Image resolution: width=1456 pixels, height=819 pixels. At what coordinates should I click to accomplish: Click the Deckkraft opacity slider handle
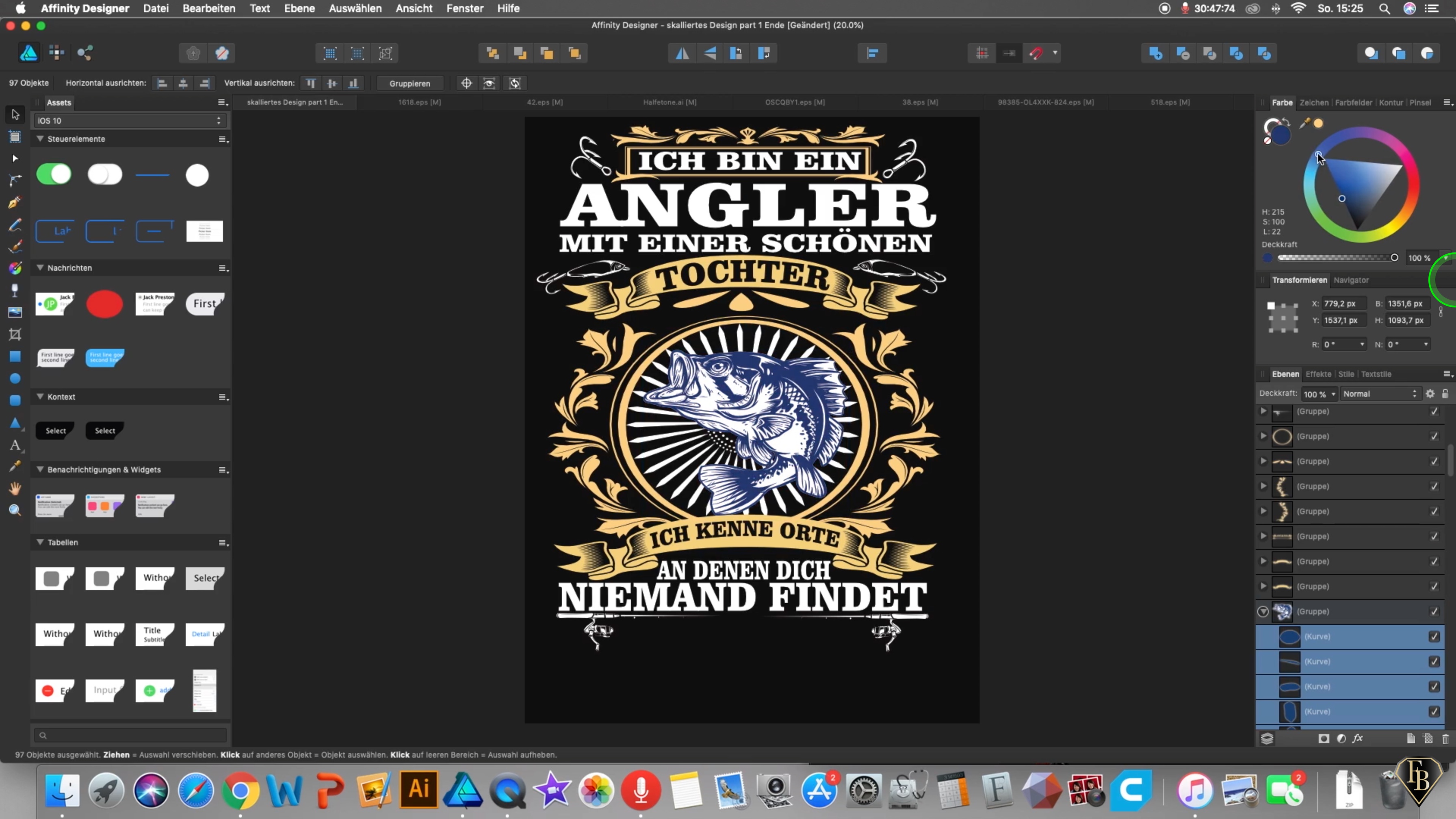point(1394,258)
